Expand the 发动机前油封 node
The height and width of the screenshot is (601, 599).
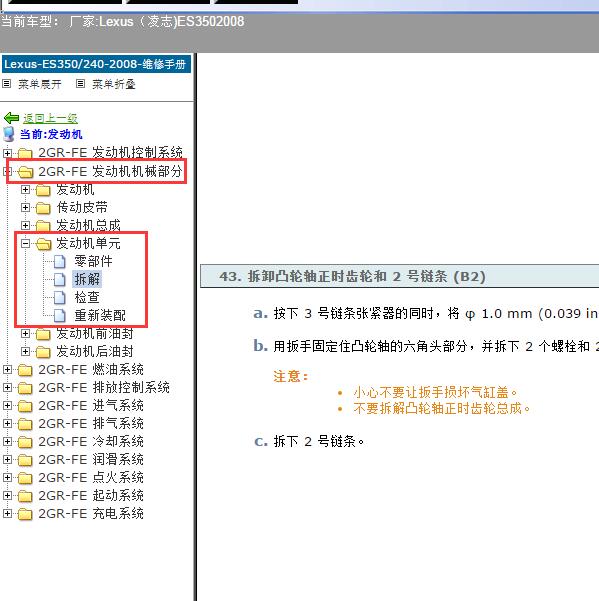(x=25, y=333)
